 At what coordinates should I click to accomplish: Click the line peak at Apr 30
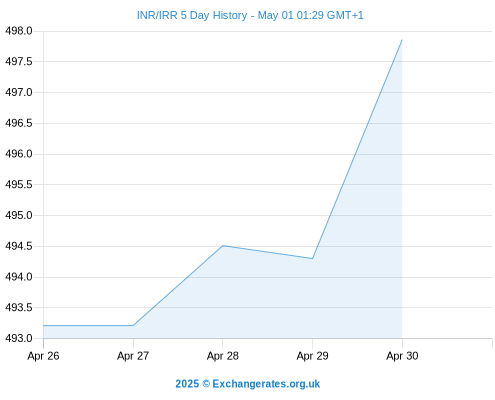coord(402,40)
